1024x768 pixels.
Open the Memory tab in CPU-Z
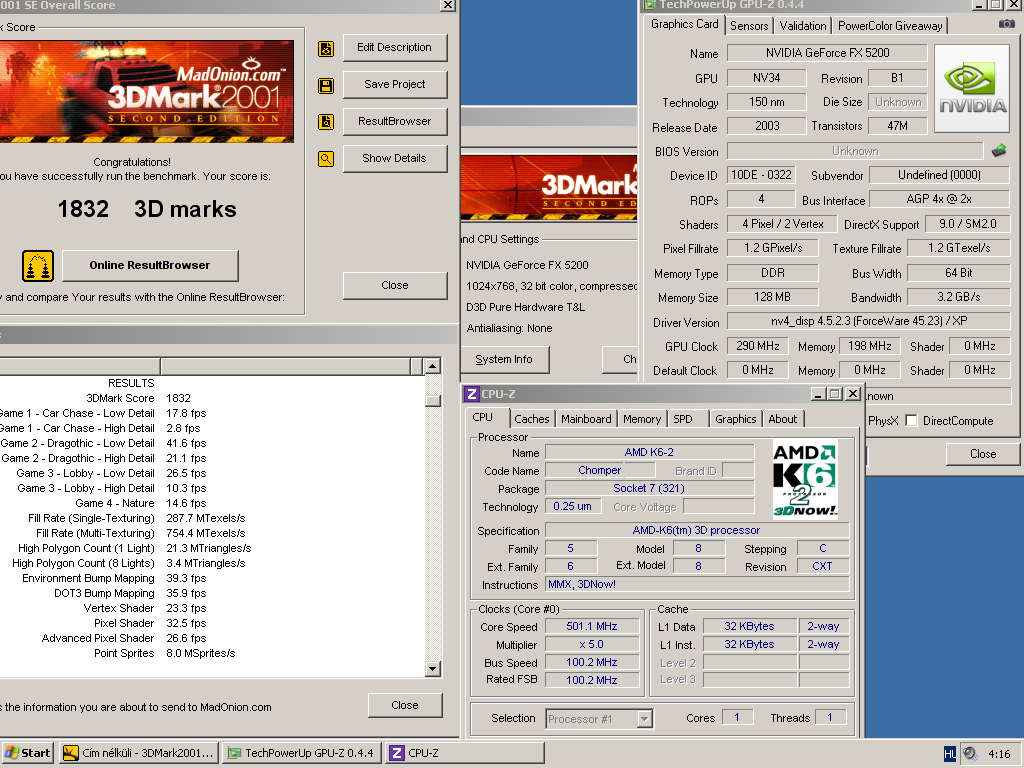click(x=641, y=419)
